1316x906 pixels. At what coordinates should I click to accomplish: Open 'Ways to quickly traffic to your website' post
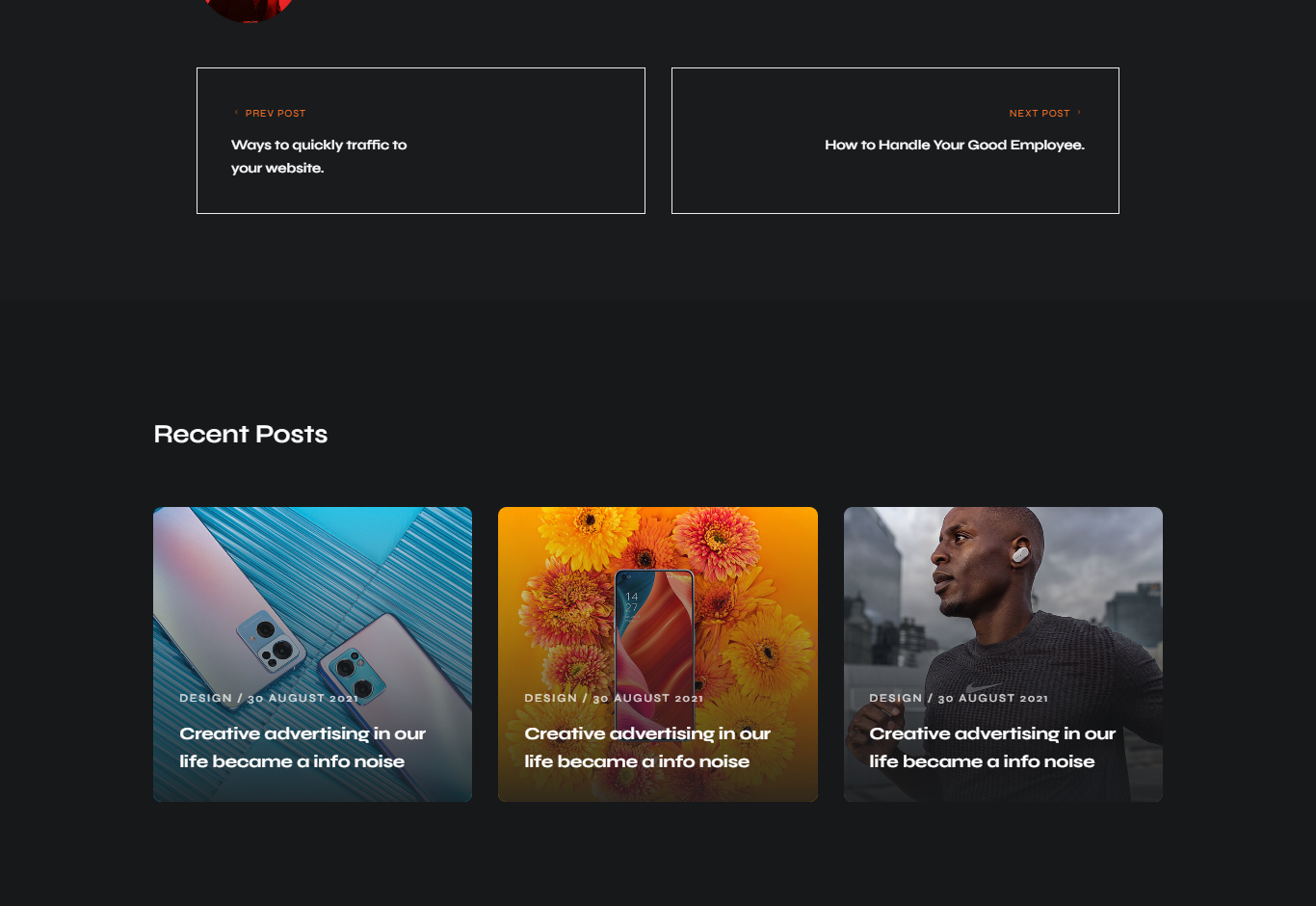click(x=319, y=156)
